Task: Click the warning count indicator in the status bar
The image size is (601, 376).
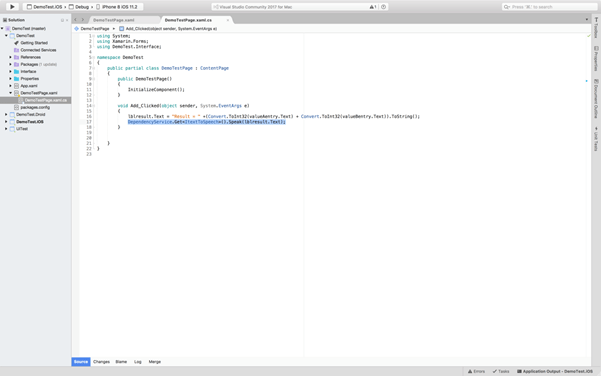Action: tap(373, 7)
